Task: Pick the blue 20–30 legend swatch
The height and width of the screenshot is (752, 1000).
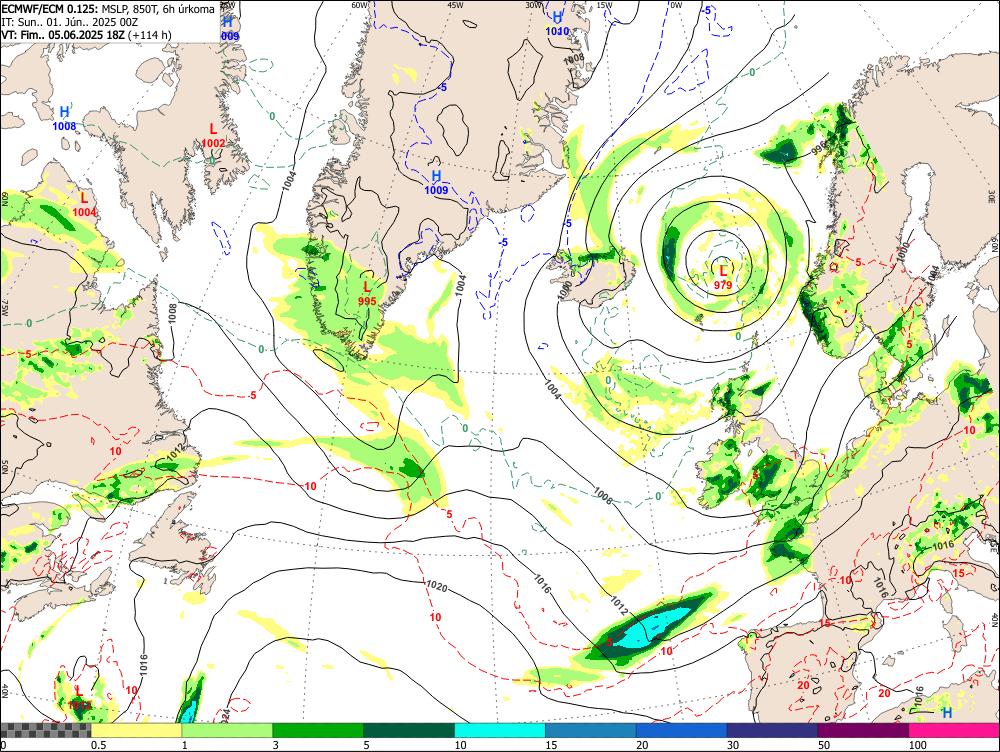Action: (x=681, y=731)
